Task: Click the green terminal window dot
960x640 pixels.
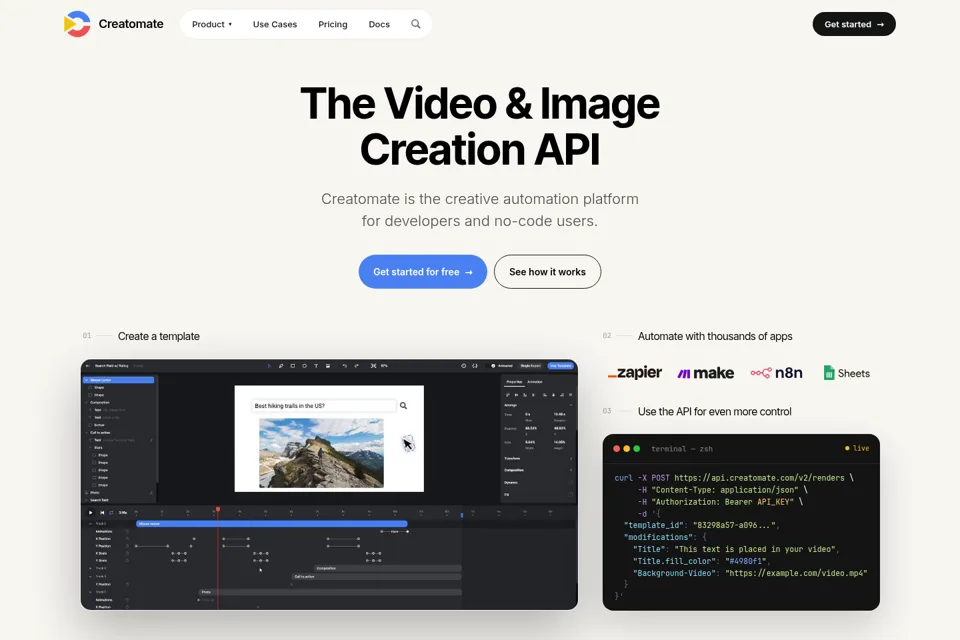Action: click(x=637, y=448)
